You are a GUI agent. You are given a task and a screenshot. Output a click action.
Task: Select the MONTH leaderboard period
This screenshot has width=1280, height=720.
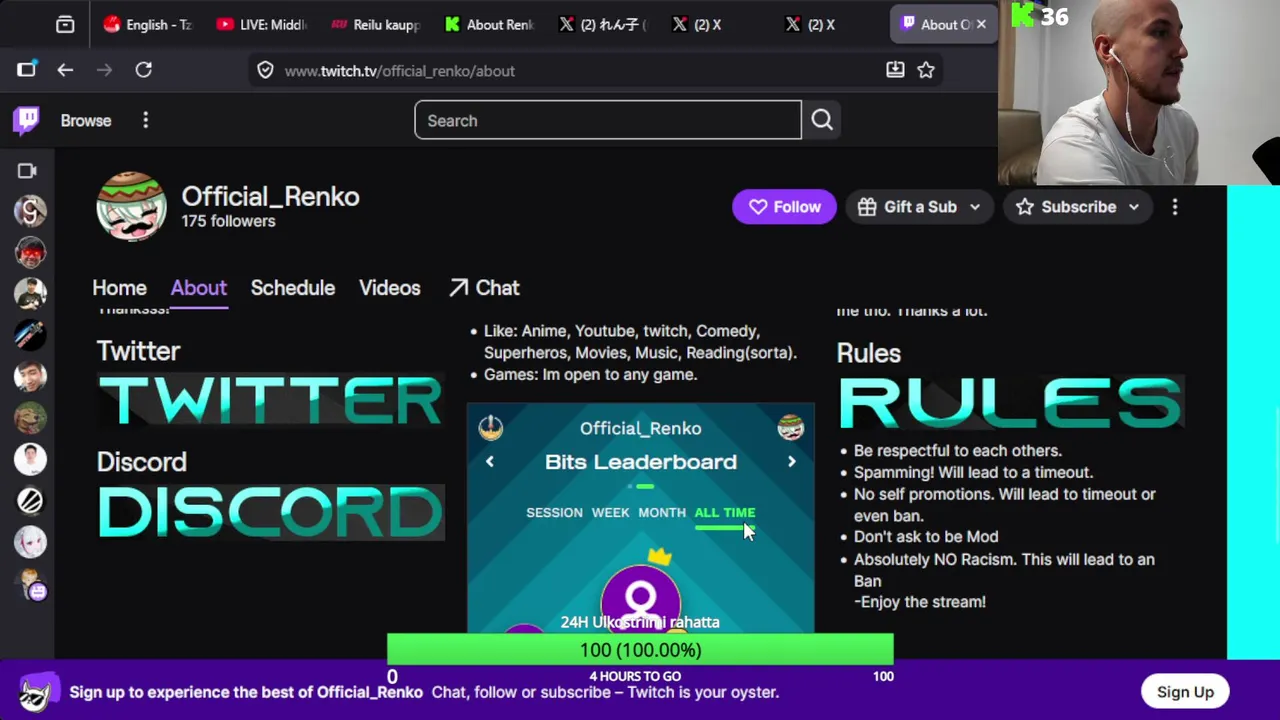click(662, 512)
